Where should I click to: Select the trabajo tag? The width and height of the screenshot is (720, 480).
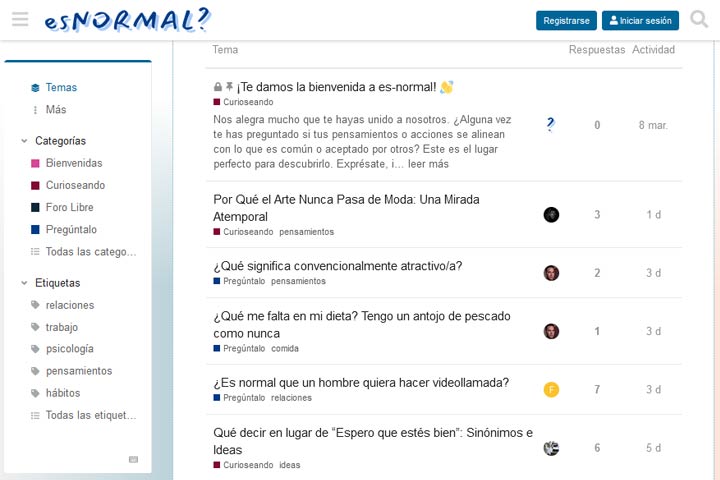[x=62, y=327]
